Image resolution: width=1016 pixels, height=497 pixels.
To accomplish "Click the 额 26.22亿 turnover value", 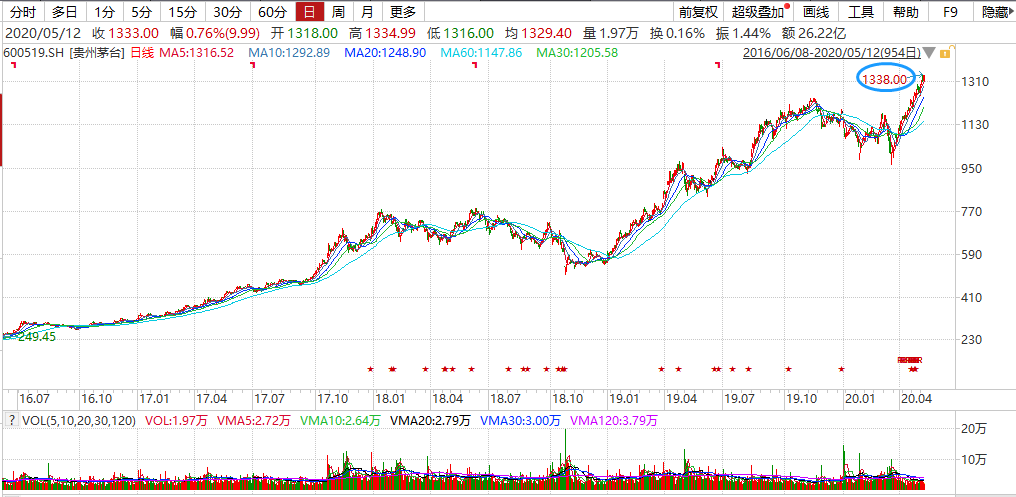I will tap(813, 33).
